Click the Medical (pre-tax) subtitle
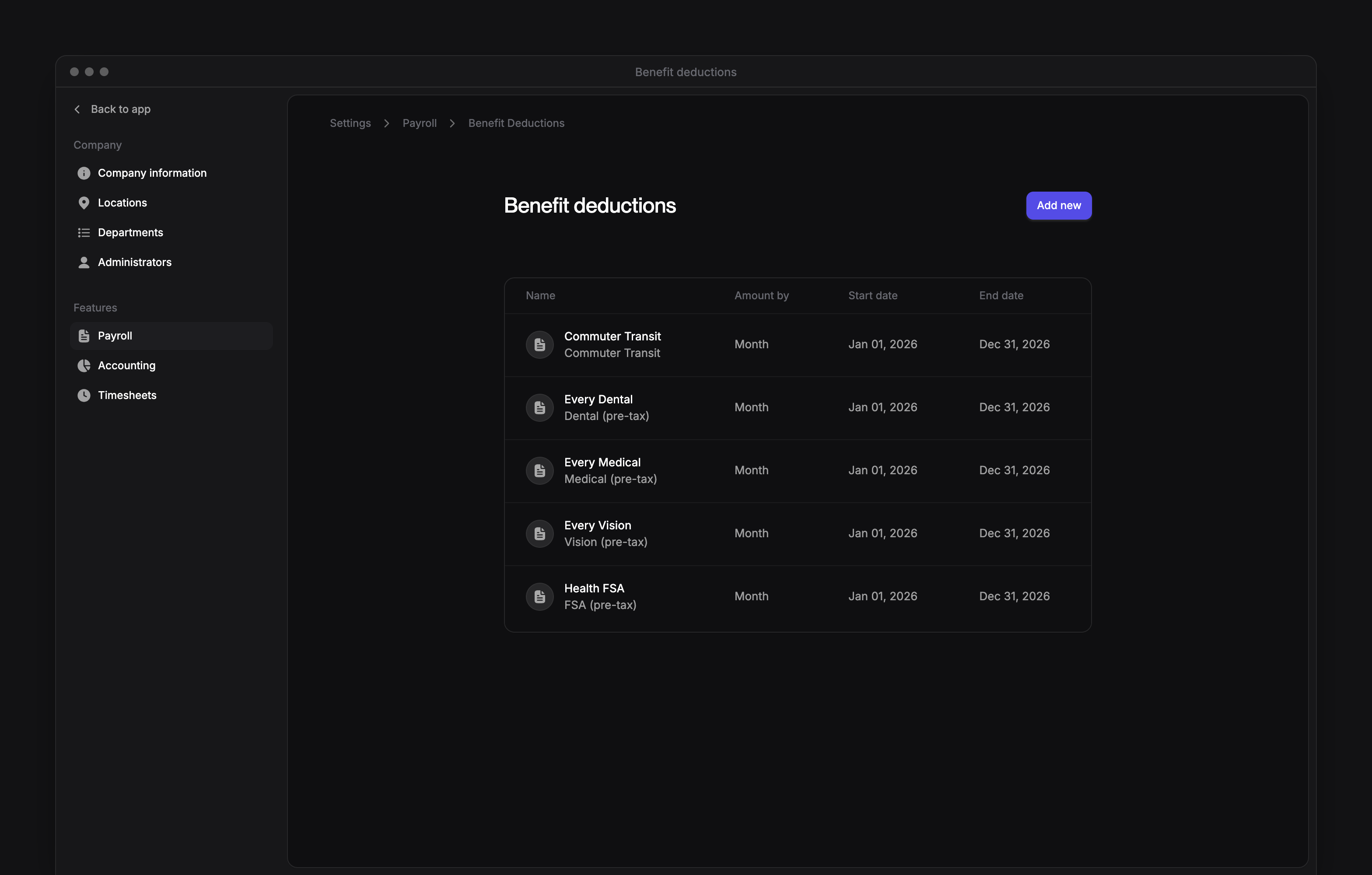 610,479
